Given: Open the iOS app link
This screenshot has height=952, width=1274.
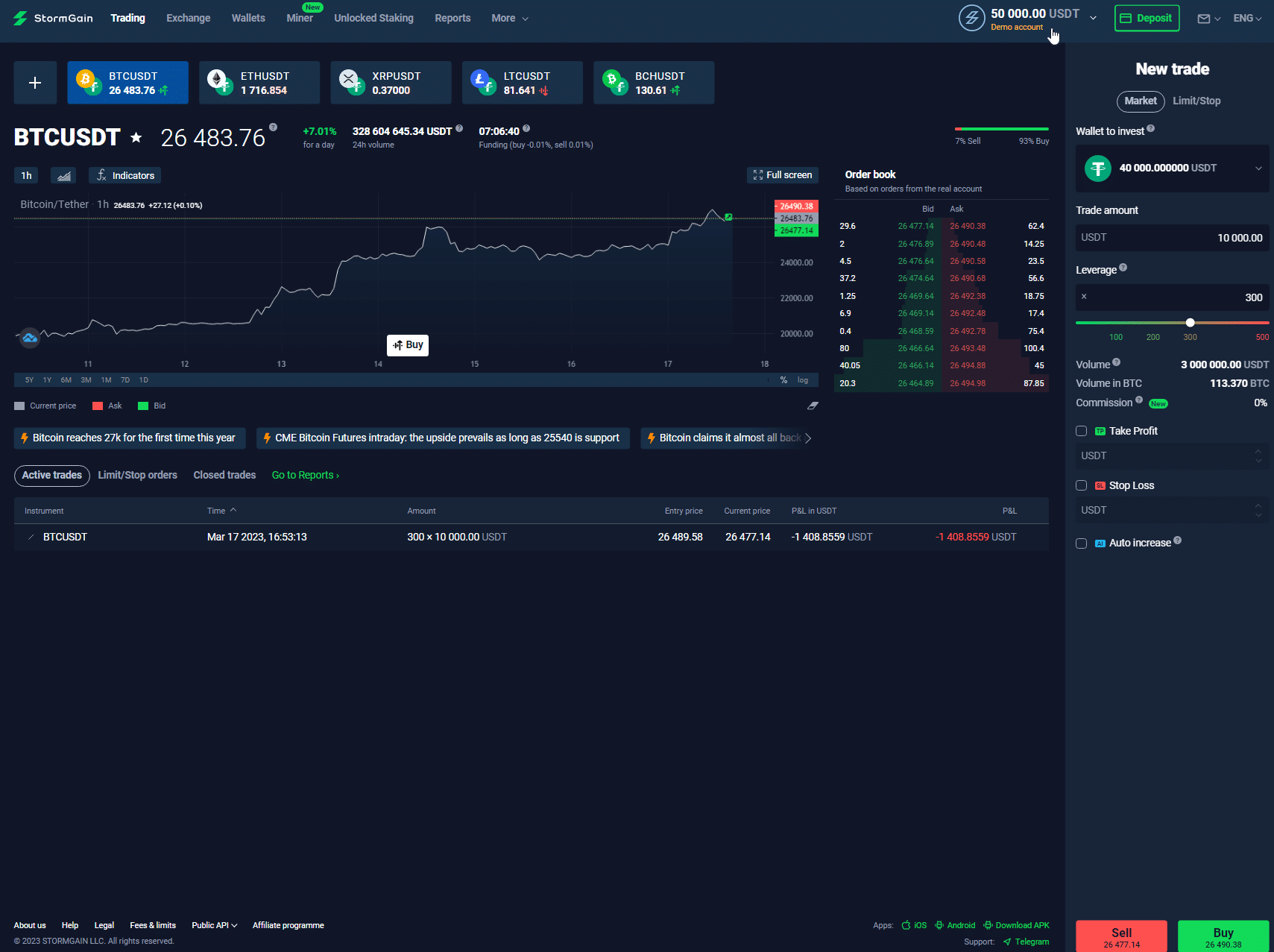Looking at the screenshot, I should pyautogui.click(x=914, y=925).
